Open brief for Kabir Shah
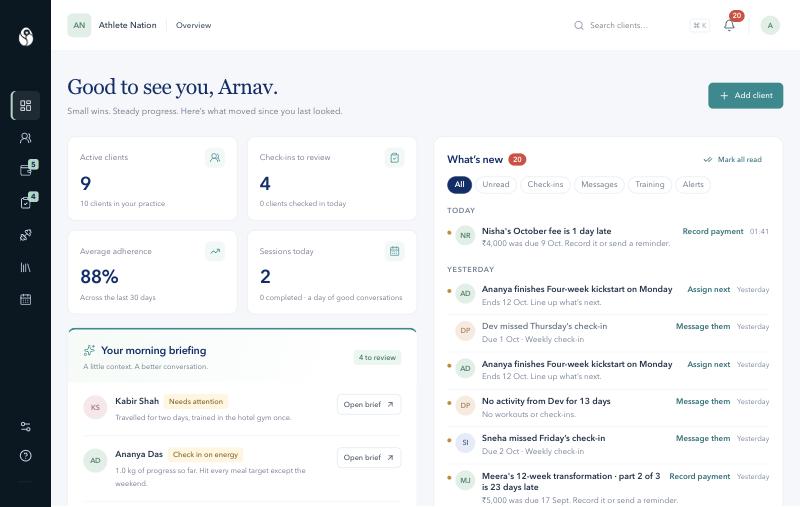The image size is (800, 507). click(369, 404)
